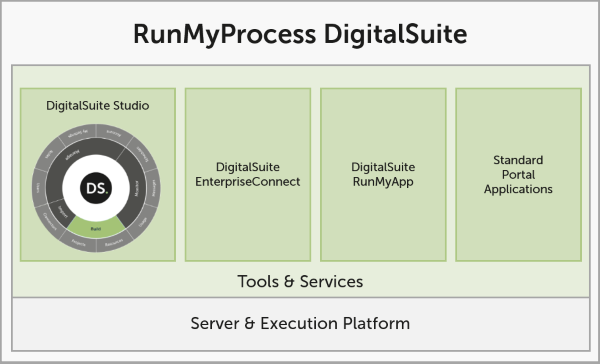Open the Connectors segment on the outer ring
600x364 pixels.
(49, 222)
